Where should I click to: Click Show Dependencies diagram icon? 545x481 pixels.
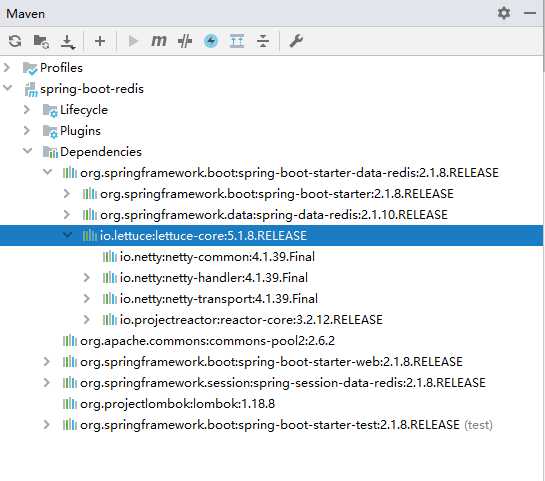coord(237,41)
